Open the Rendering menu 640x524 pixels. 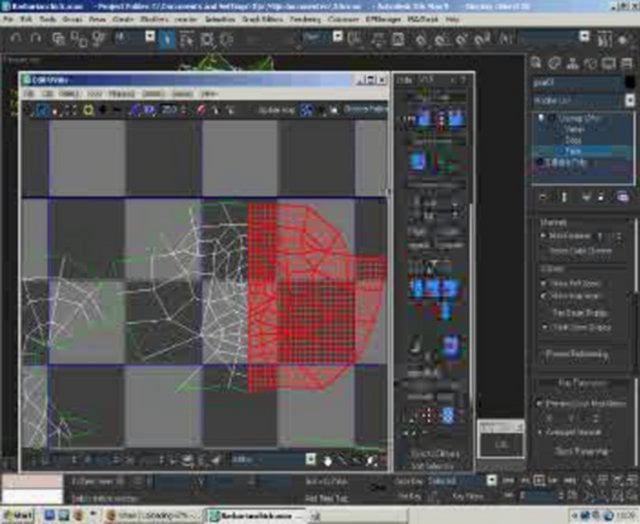coord(305,19)
